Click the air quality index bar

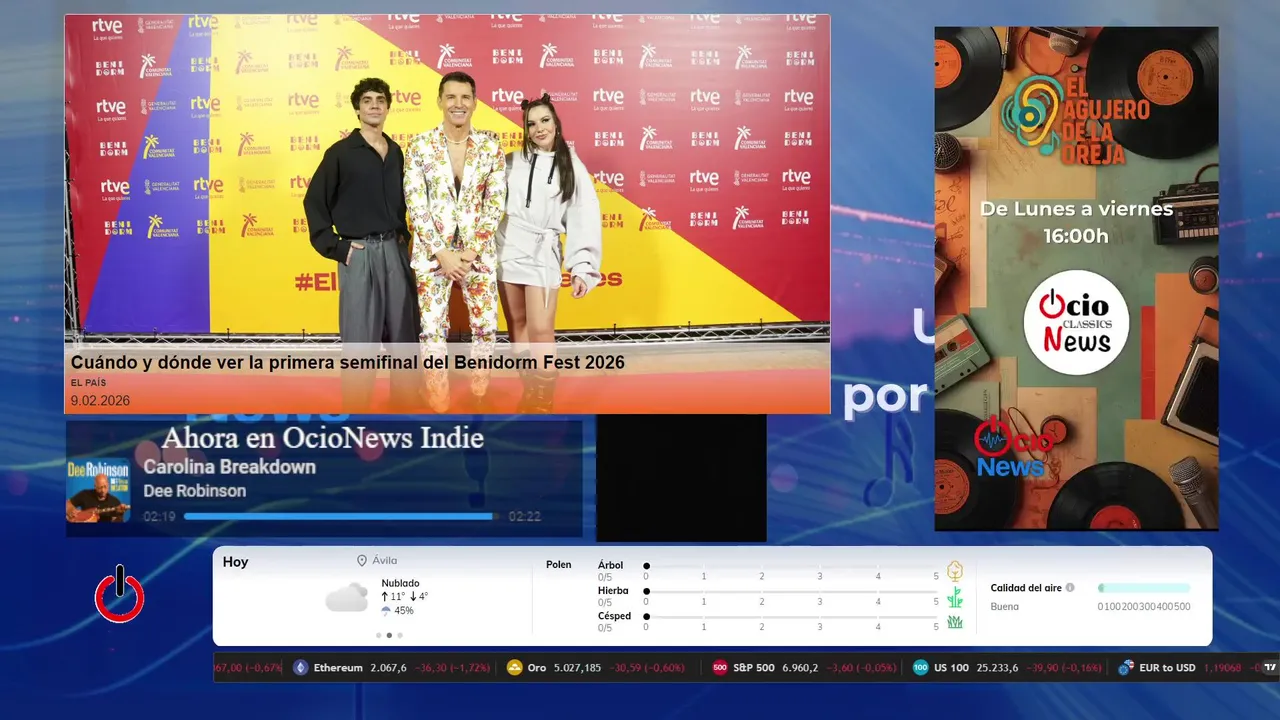pyautogui.click(x=1144, y=588)
